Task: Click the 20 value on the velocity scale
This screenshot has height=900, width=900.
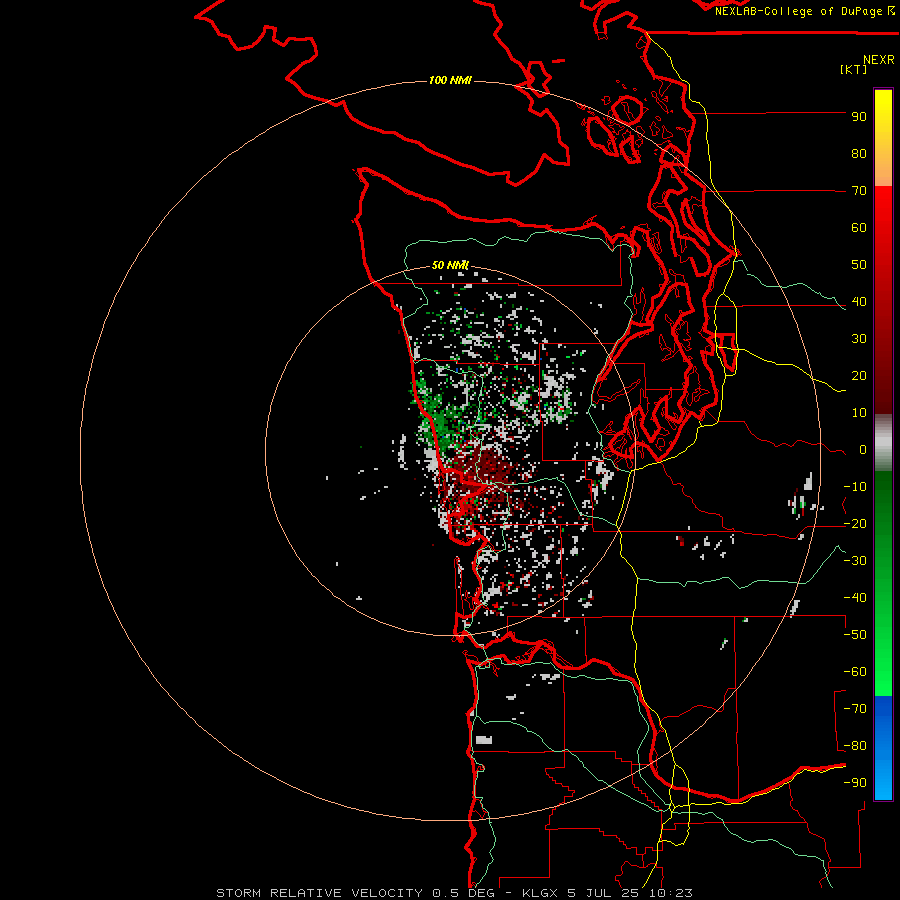Action: 859,376
